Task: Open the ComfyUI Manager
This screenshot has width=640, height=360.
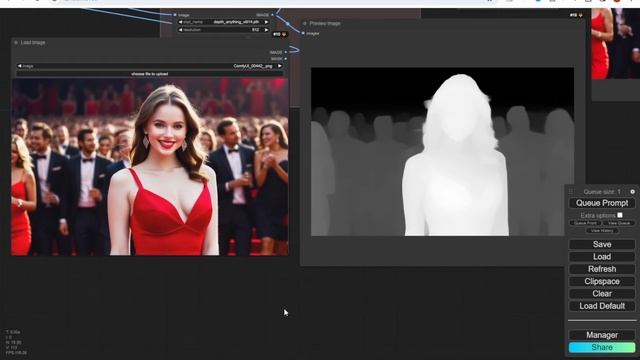Action: pos(602,335)
